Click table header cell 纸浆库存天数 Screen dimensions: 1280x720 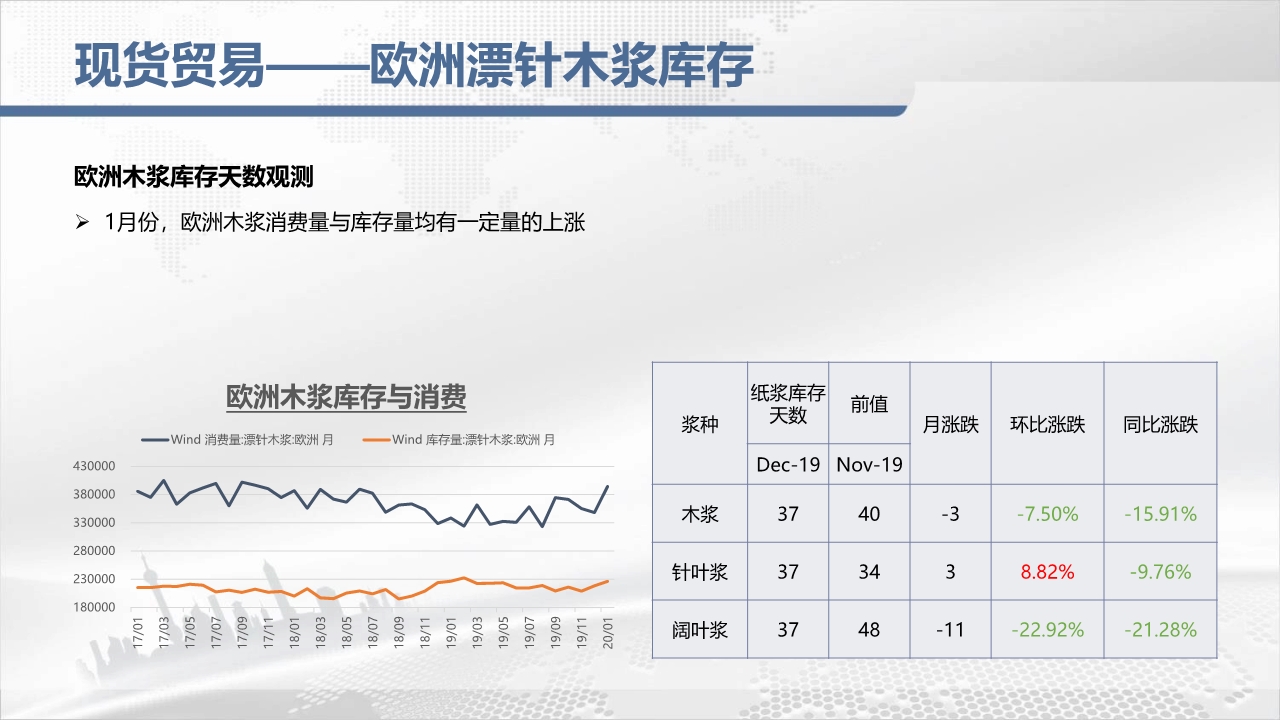(788, 404)
